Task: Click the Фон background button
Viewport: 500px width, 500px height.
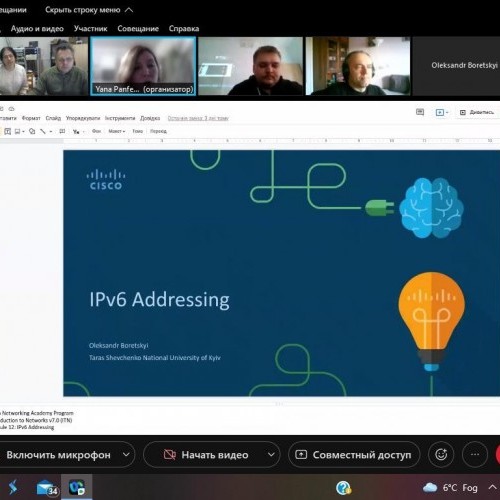Action: [x=96, y=131]
